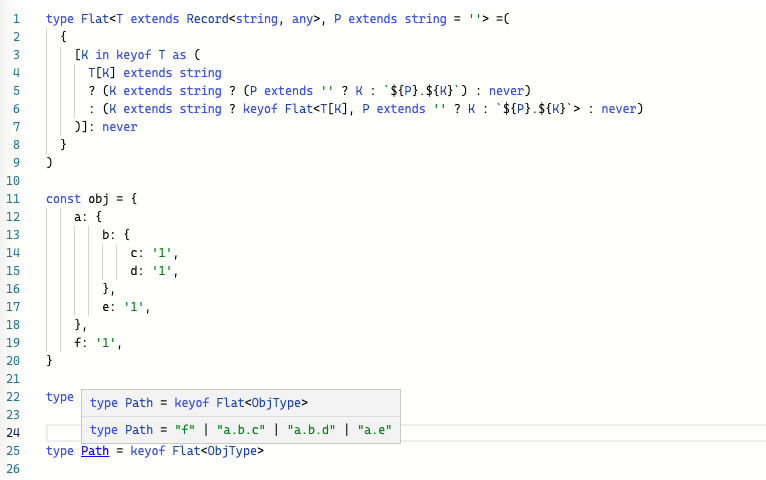766x480 pixels.
Task: Click property key b on line 13
Action: [x=105, y=235]
